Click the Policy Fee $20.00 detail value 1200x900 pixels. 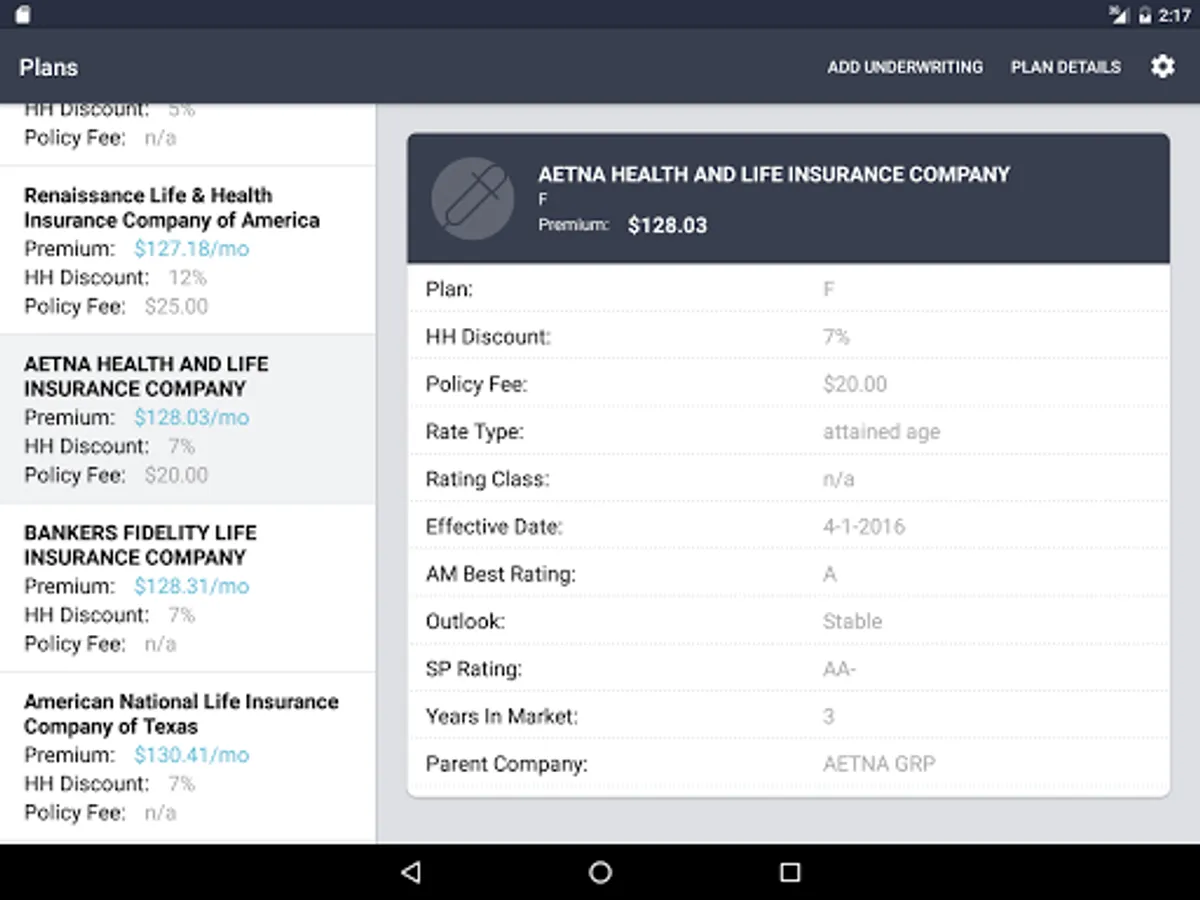(855, 384)
